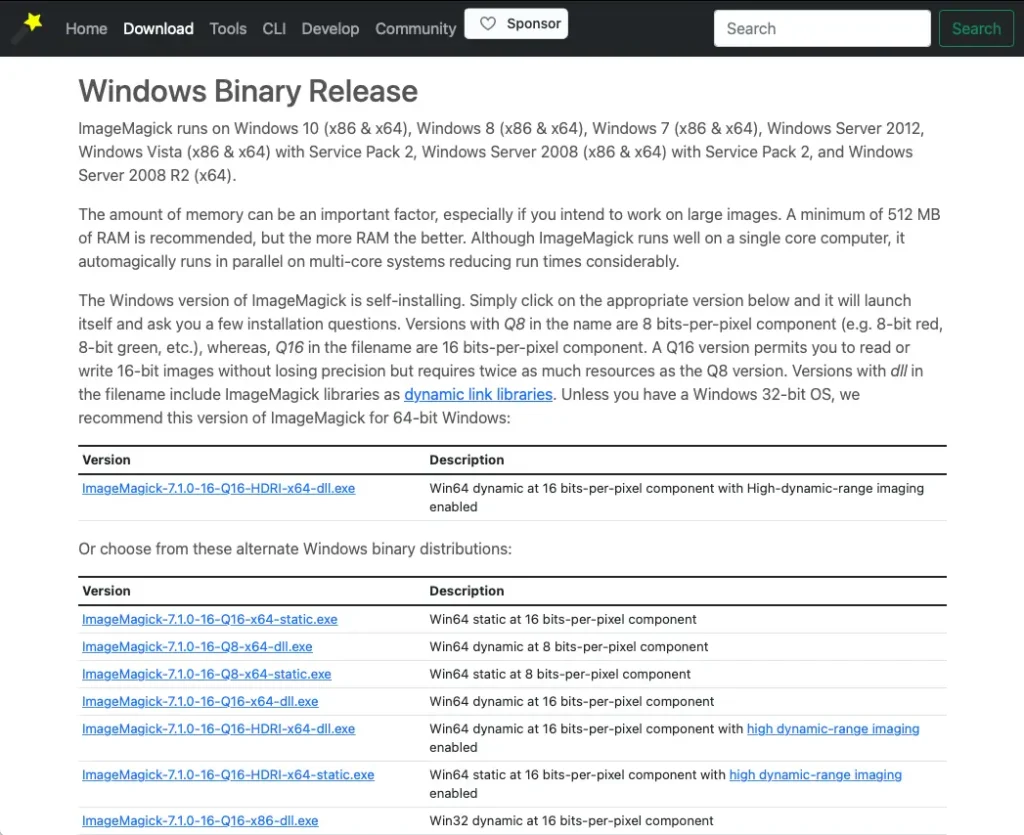
Task: Download ImageMagick-7.1.0-16-Q8-x64-static.exe
Action: [x=206, y=674]
